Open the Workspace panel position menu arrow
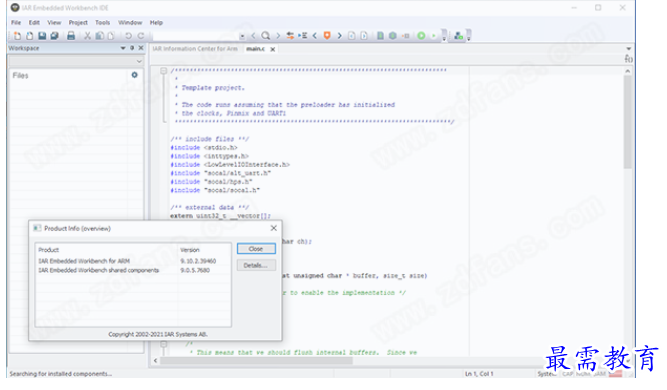Image resolution: width=667 pixels, height=390 pixels. (123, 48)
